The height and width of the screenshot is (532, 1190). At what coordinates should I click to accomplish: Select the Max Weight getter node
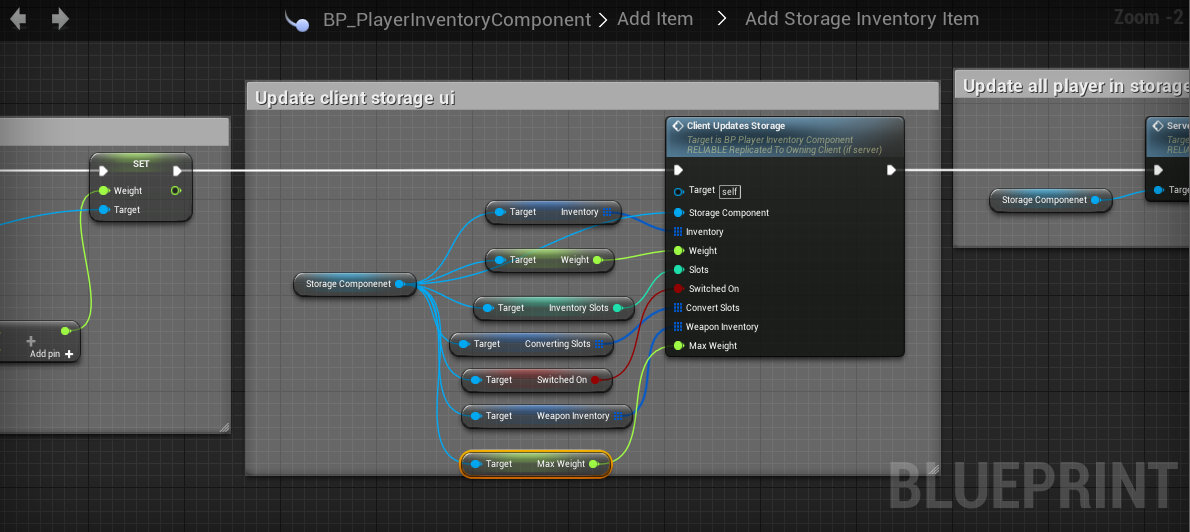536,464
